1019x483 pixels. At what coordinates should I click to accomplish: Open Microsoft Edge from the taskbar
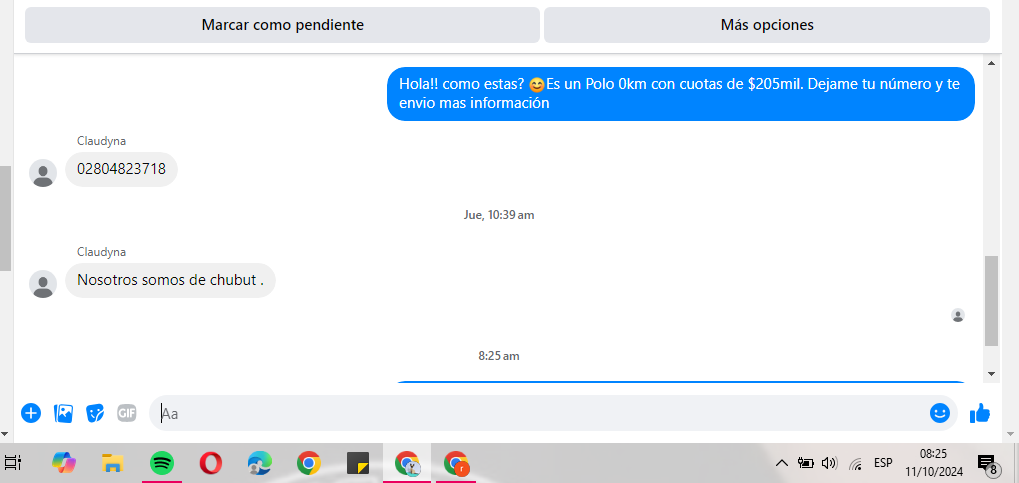pos(259,463)
